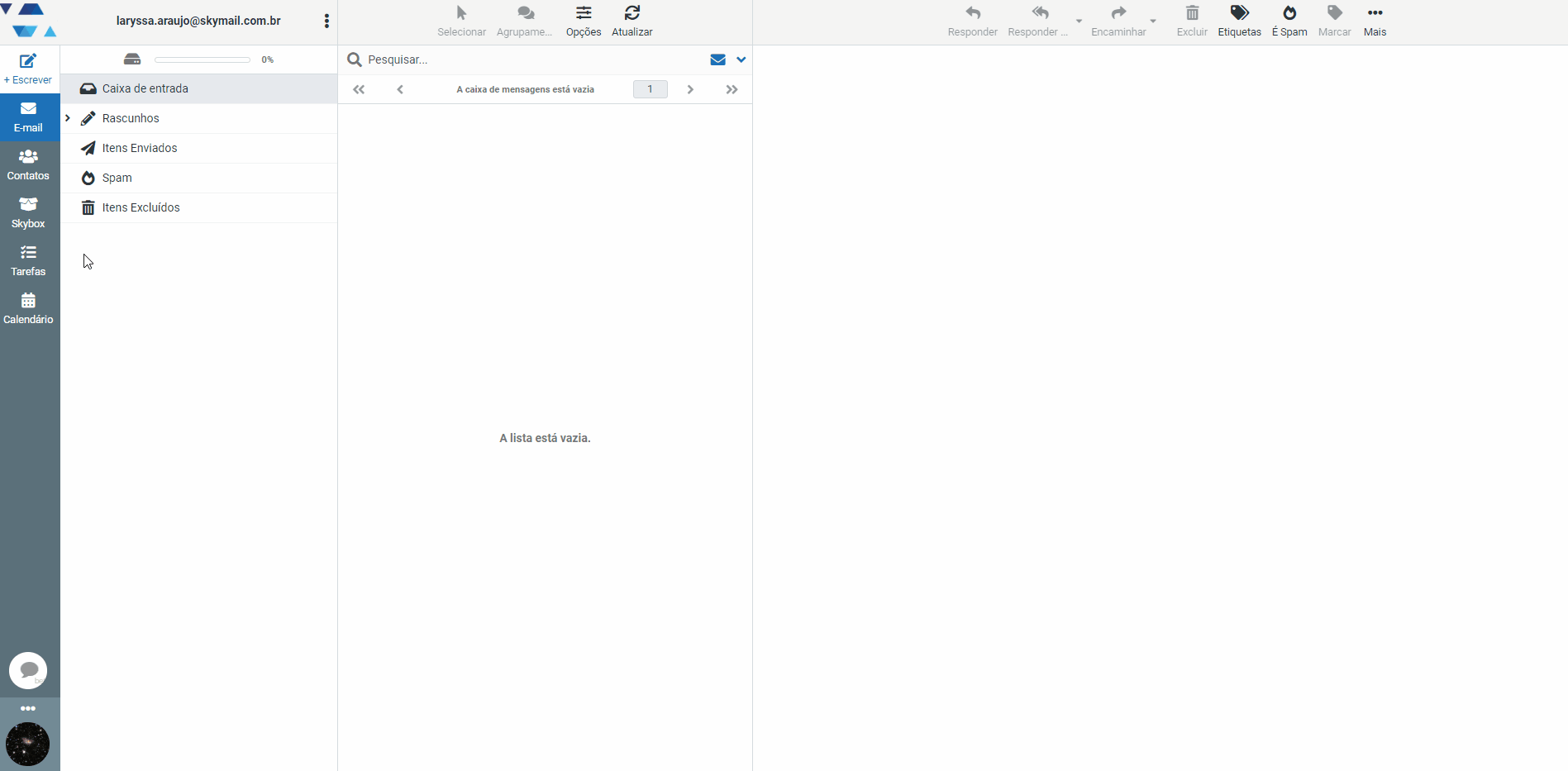The height and width of the screenshot is (771, 1568).
Task: Click the user avatar thumbnail
Action: pyautogui.click(x=28, y=744)
